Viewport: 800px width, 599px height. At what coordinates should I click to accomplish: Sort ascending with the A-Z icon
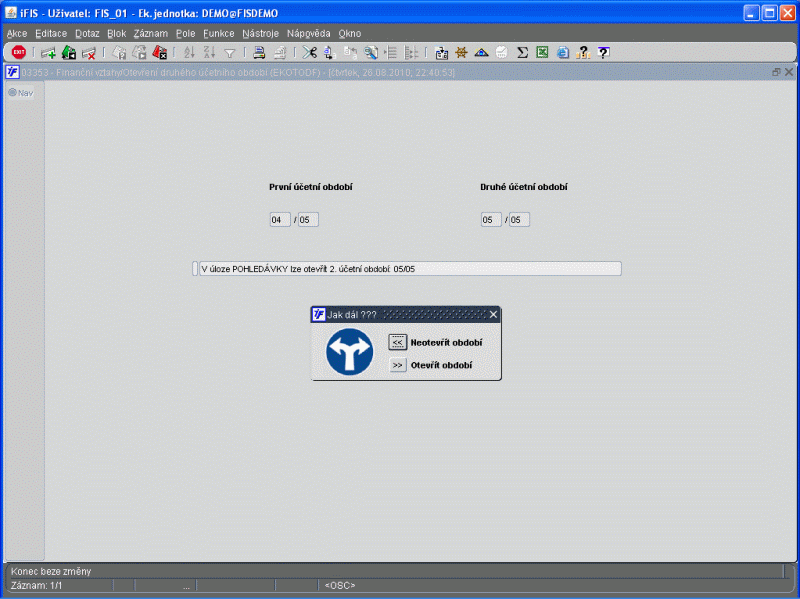(189, 53)
